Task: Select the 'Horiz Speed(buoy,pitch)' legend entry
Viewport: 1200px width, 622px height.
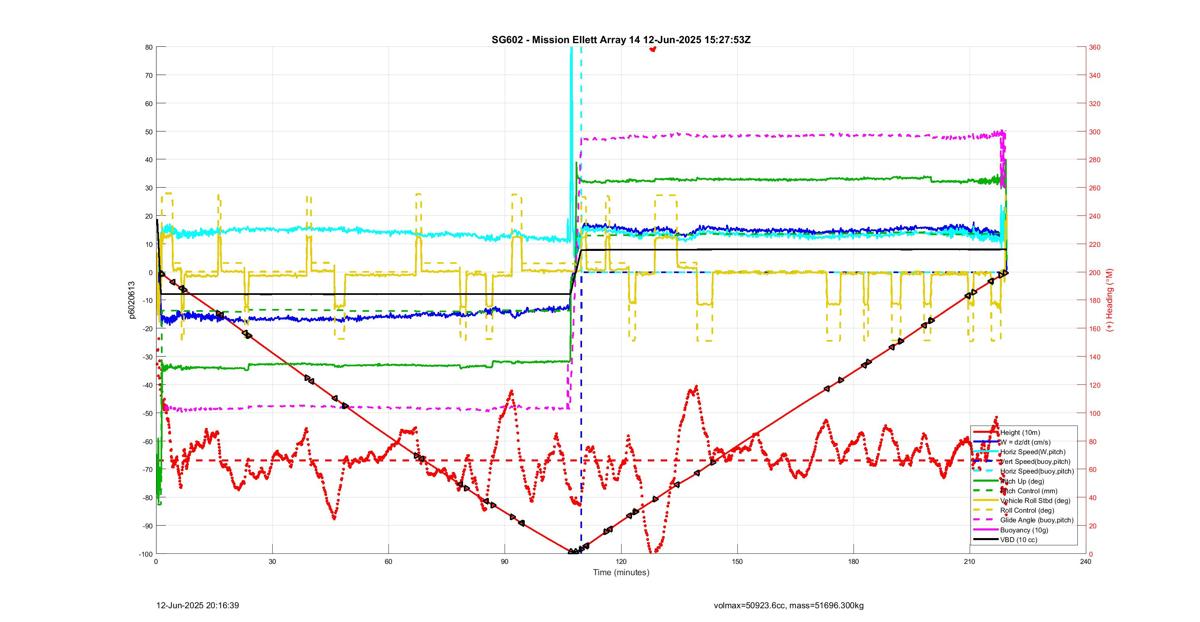Action: [x=1037, y=471]
